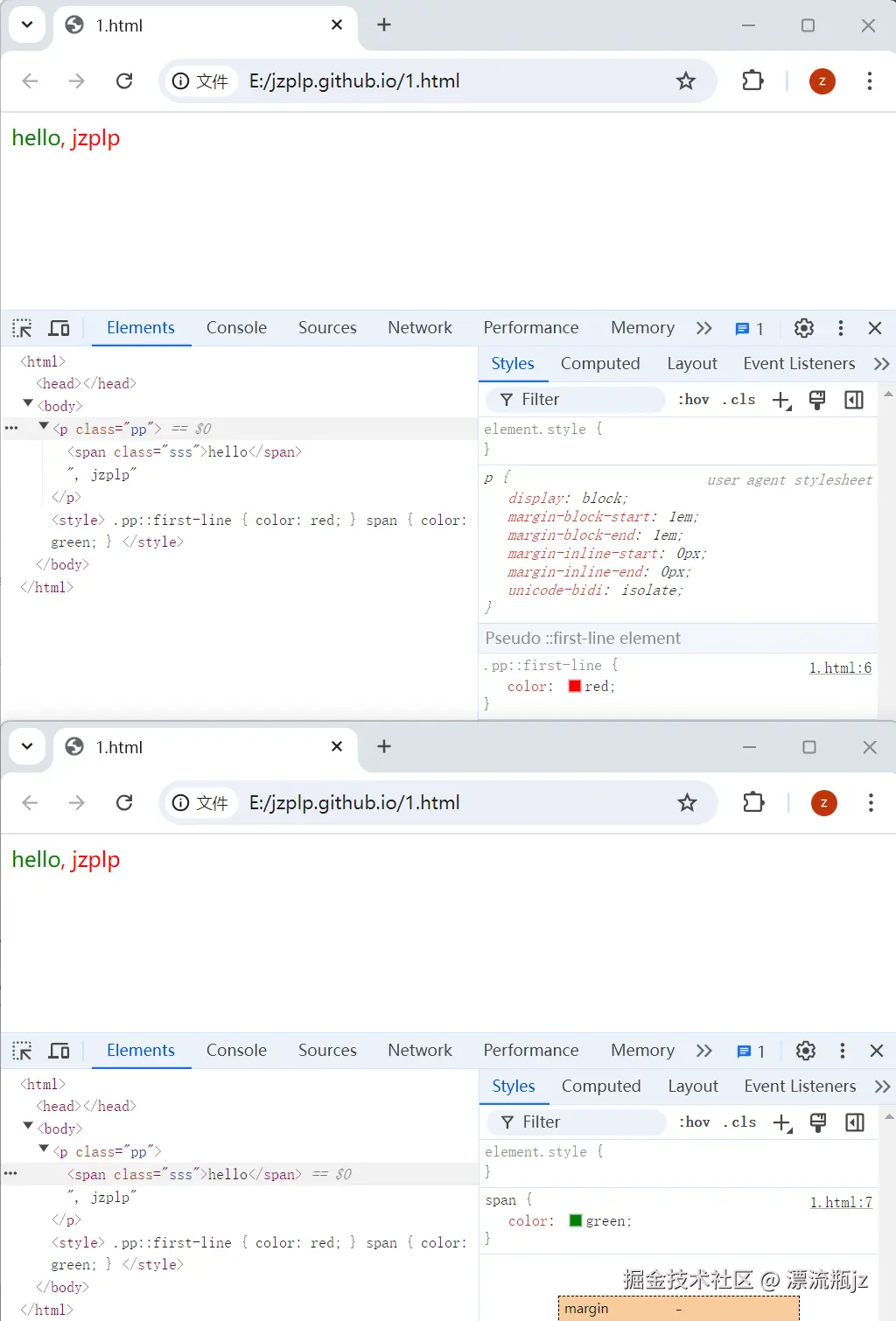This screenshot has height=1321, width=896.
Task: Select span.sss node in top Elements tree
Action: click(x=185, y=452)
